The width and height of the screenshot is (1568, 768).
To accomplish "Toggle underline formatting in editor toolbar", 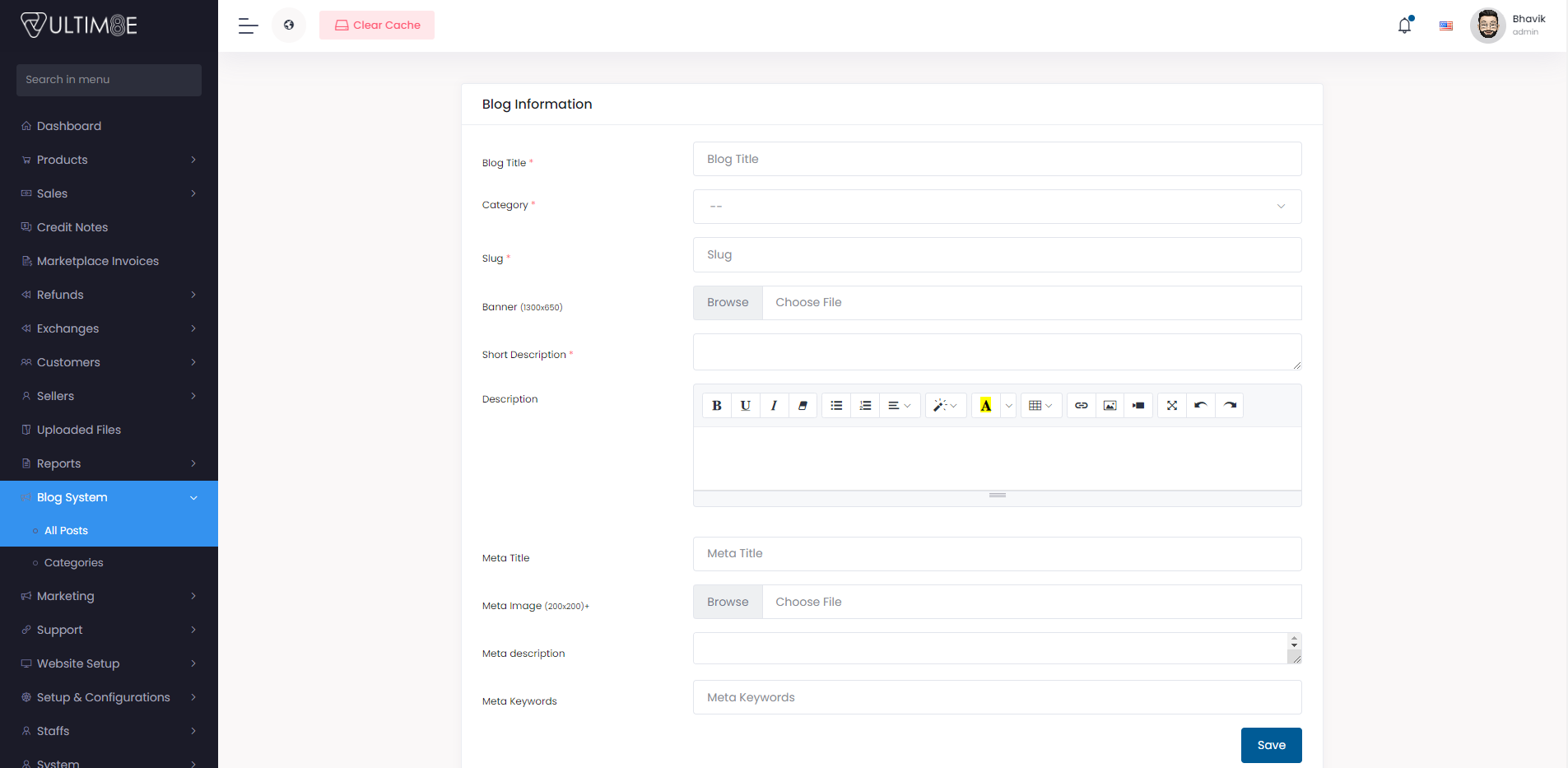I will (745, 406).
